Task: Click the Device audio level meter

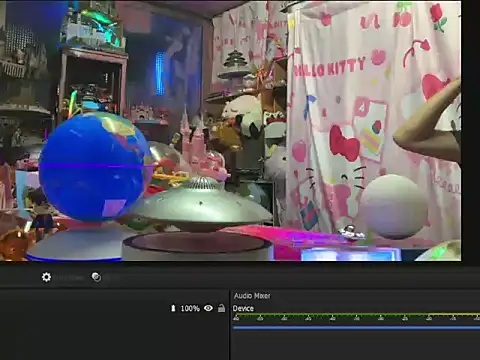Action: pos(356,317)
